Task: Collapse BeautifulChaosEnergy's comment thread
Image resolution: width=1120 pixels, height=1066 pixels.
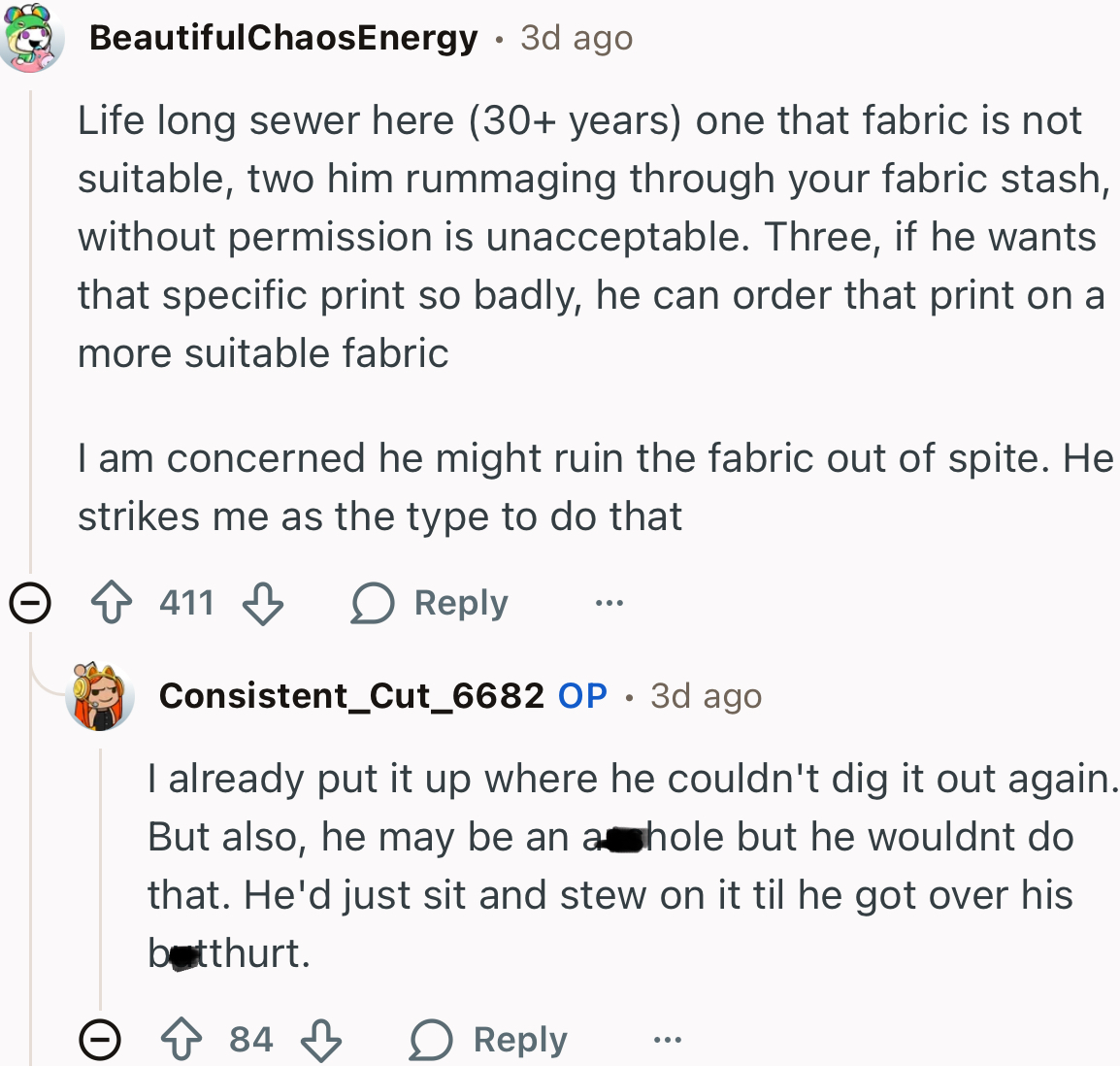Action: pos(31,603)
